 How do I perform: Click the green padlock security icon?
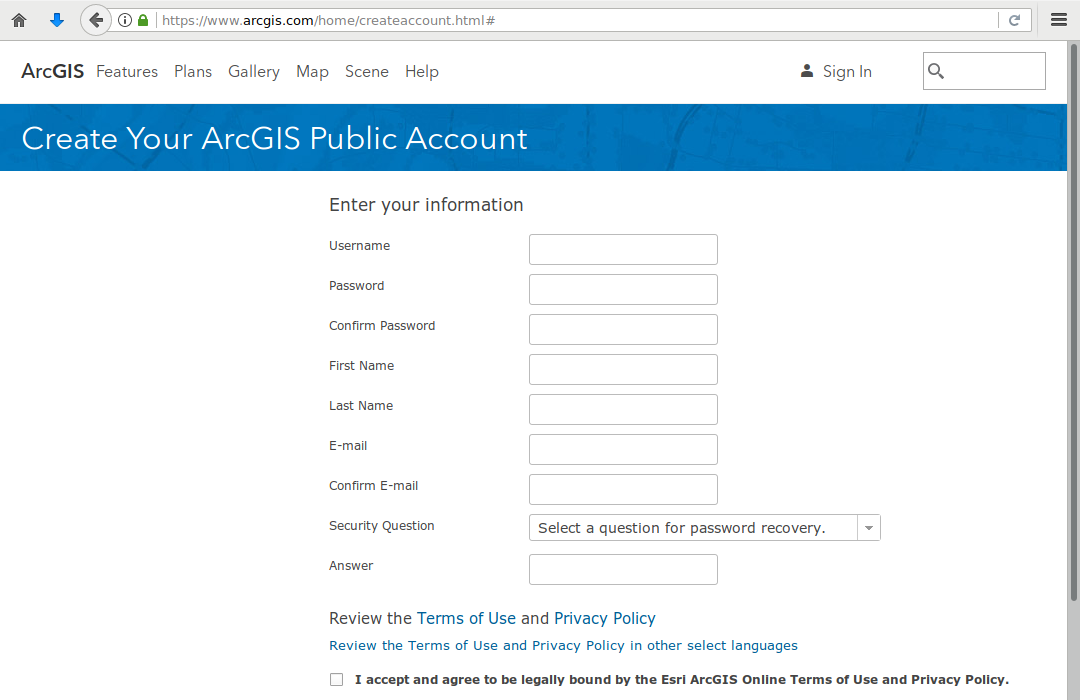click(143, 20)
